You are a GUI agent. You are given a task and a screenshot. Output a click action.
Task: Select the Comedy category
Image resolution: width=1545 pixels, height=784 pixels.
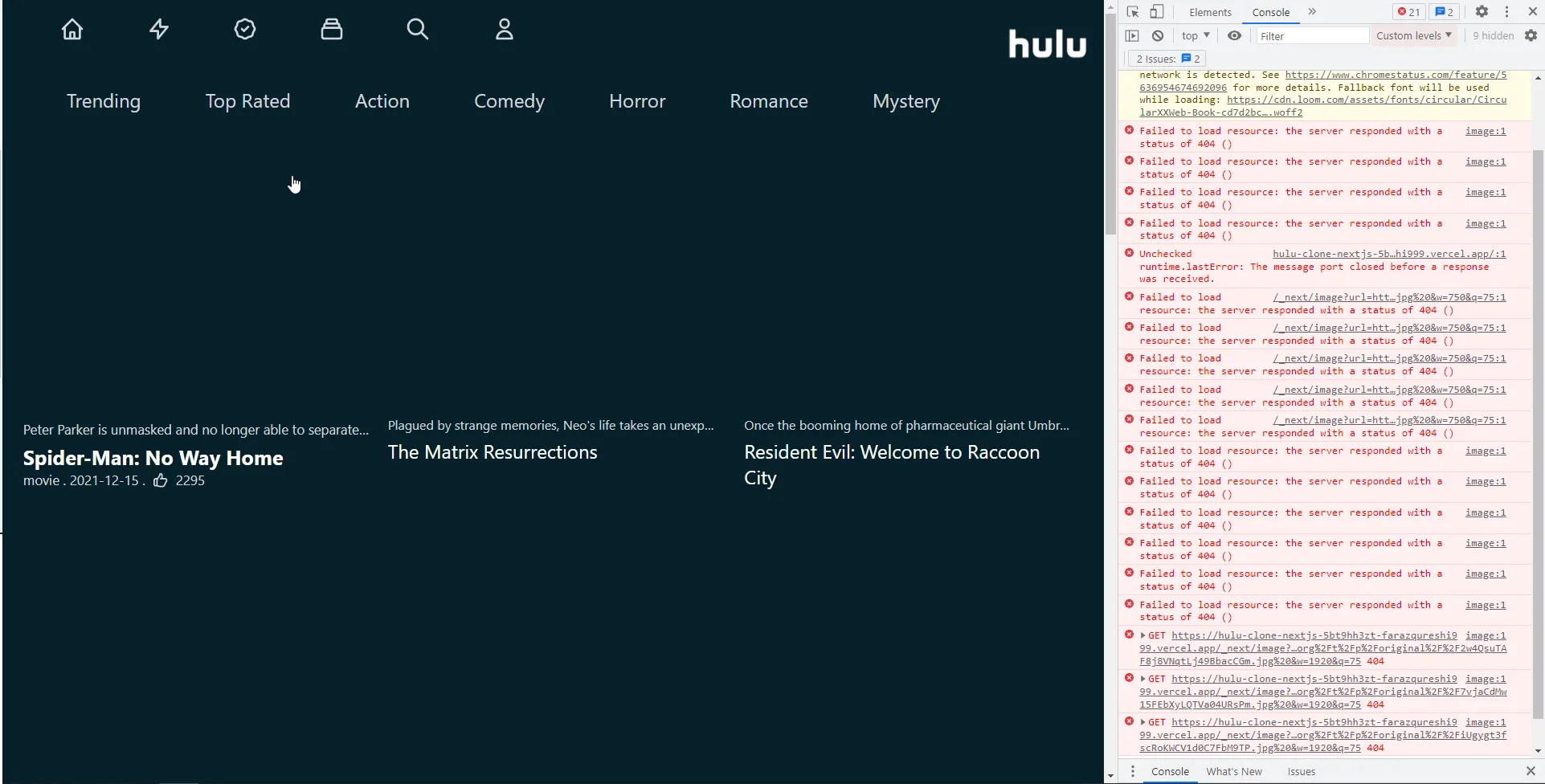point(509,101)
